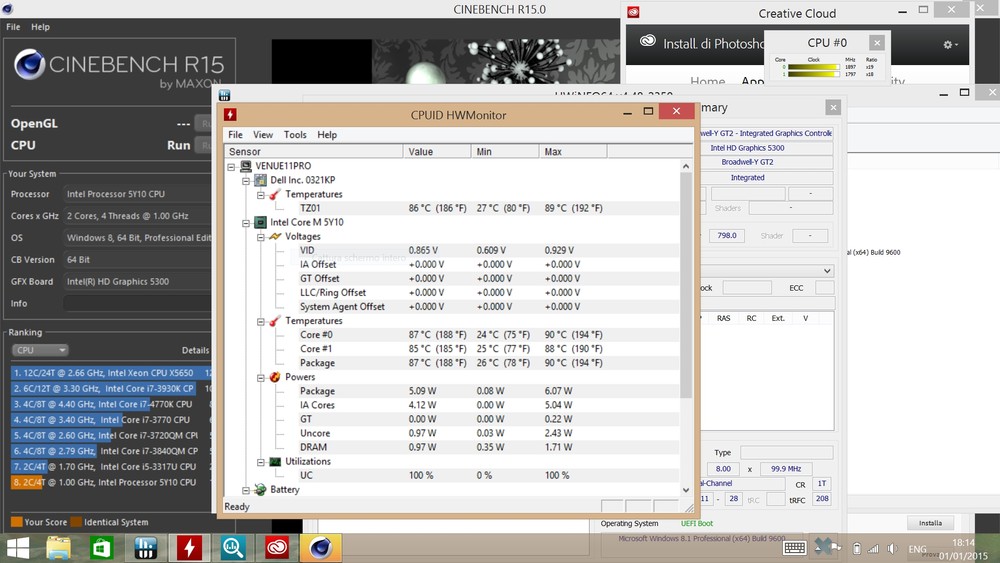Viewport: 1000px width, 563px height.
Task: Click the Intel Core M 5Y10 chip icon
Action: tap(260, 223)
